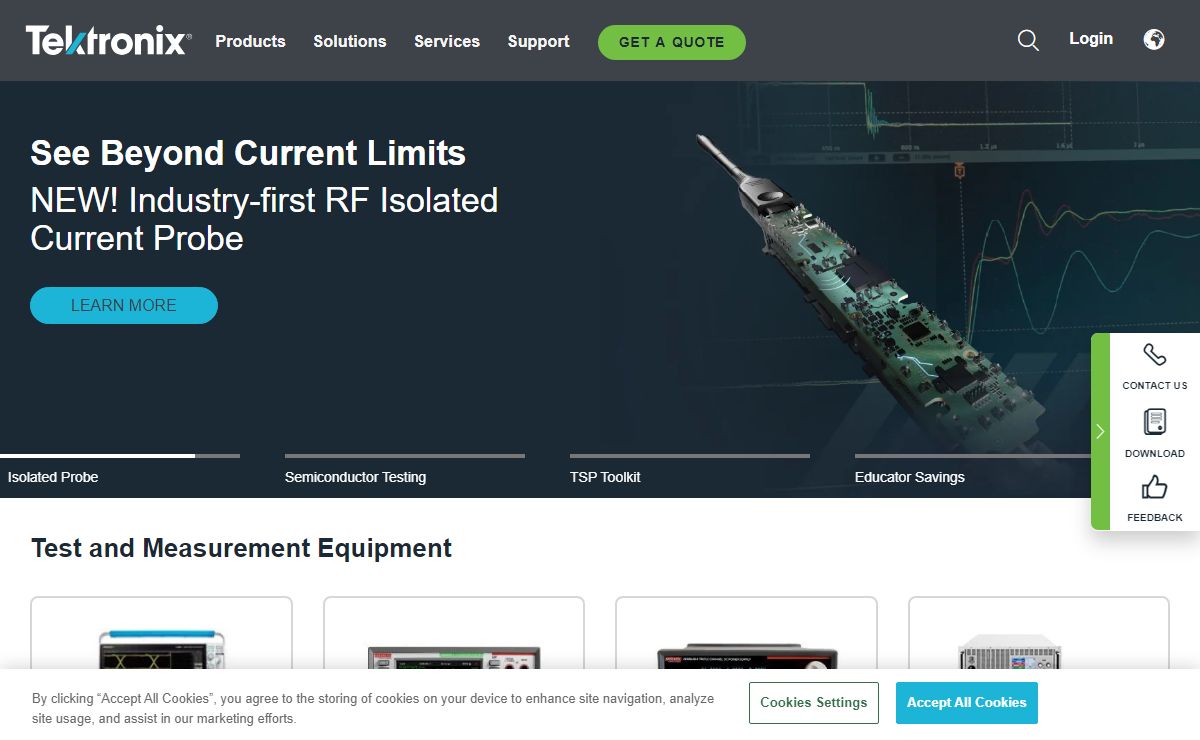Viewport: 1200px width, 740px height.
Task: Click the Tektronix logo
Action: [x=108, y=41]
